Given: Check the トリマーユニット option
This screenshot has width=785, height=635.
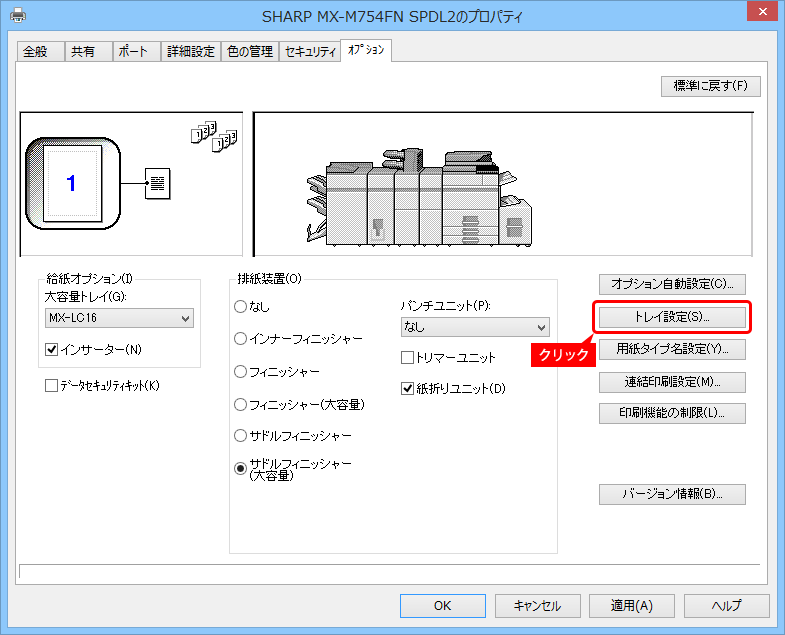Looking at the screenshot, I should coord(408,357).
